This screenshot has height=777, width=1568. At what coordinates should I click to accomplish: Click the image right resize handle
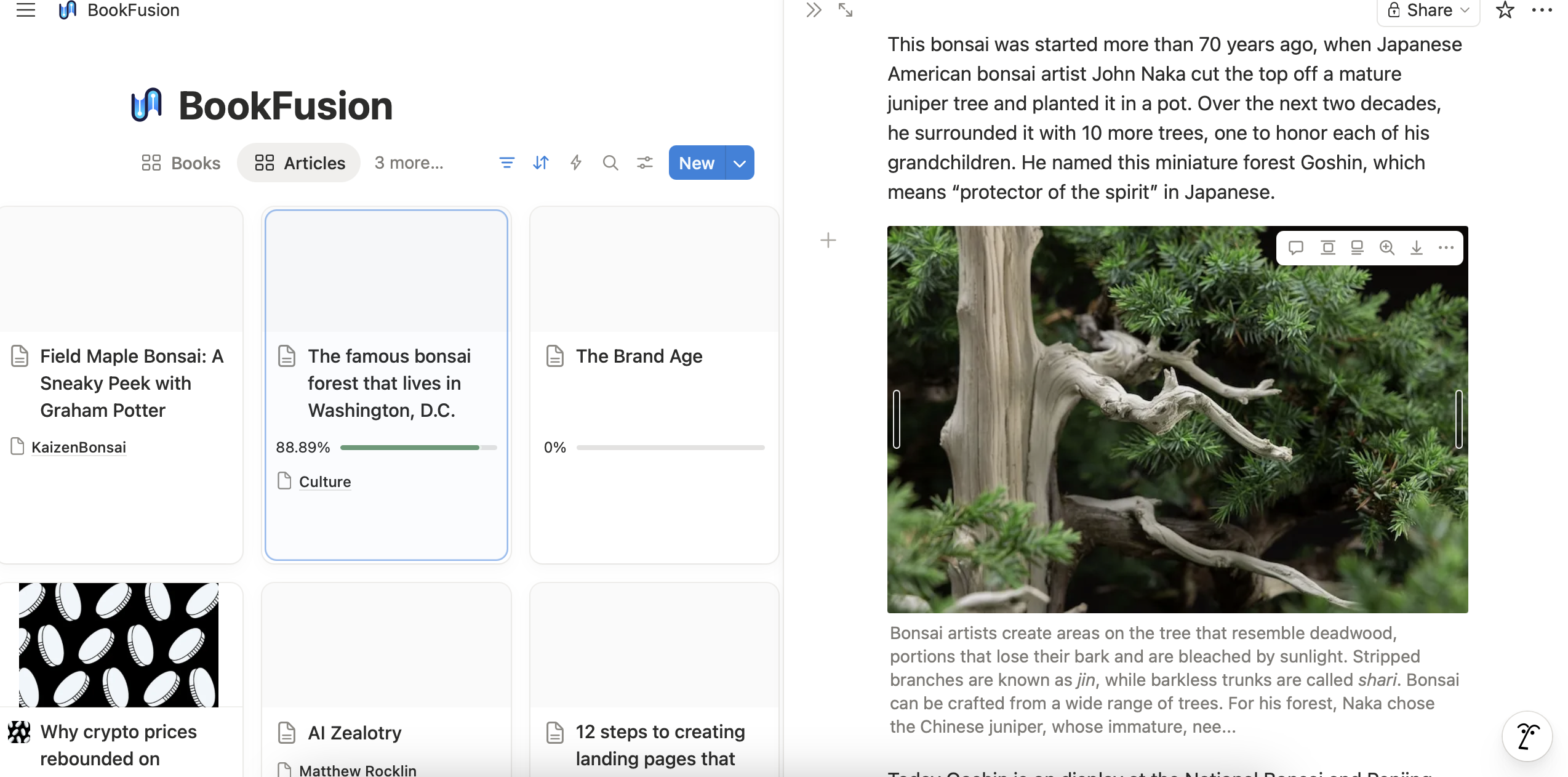pos(1459,419)
